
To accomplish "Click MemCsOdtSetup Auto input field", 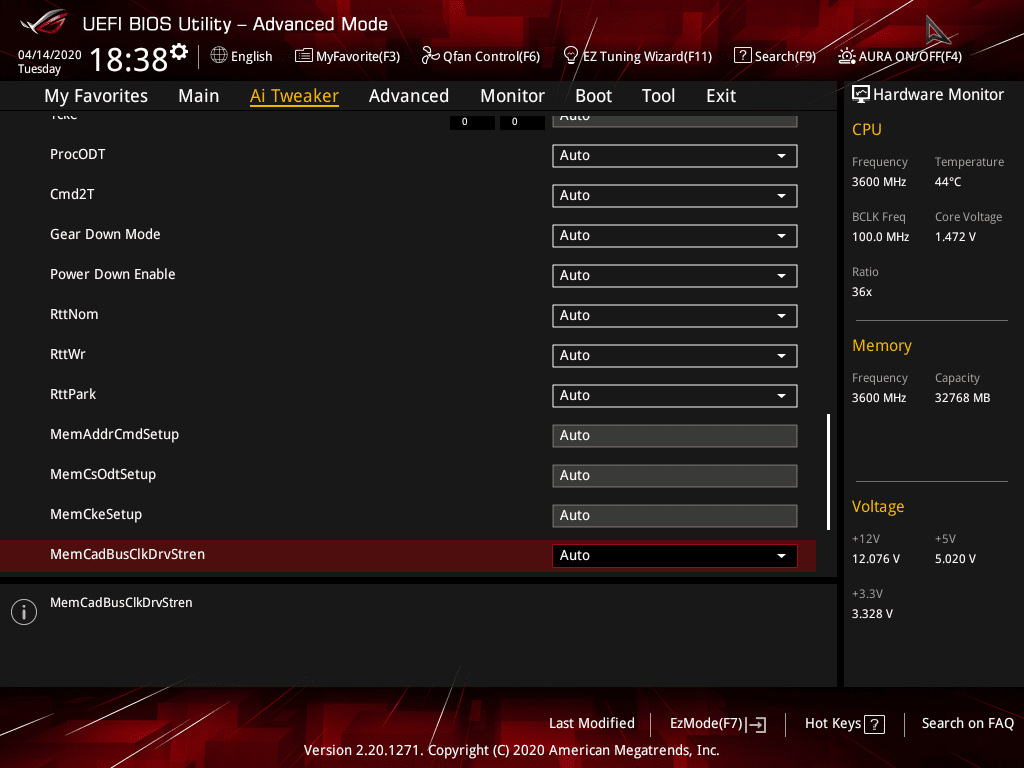I will click(x=675, y=475).
